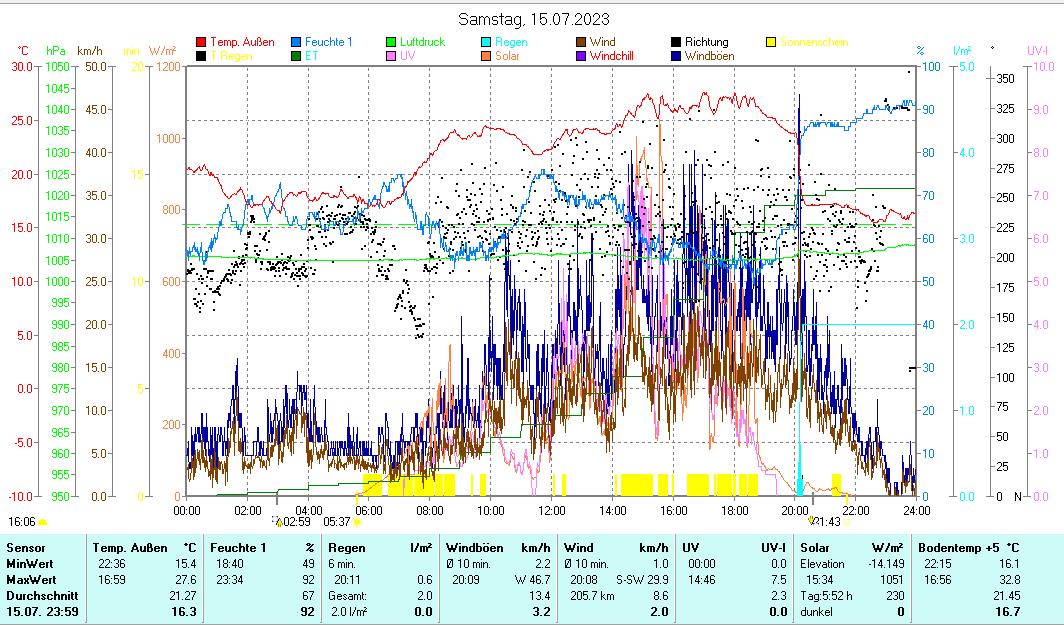Click the chart title Samstag, 15.07.2023
Viewport: 1064px width, 625px height.
(x=533, y=19)
